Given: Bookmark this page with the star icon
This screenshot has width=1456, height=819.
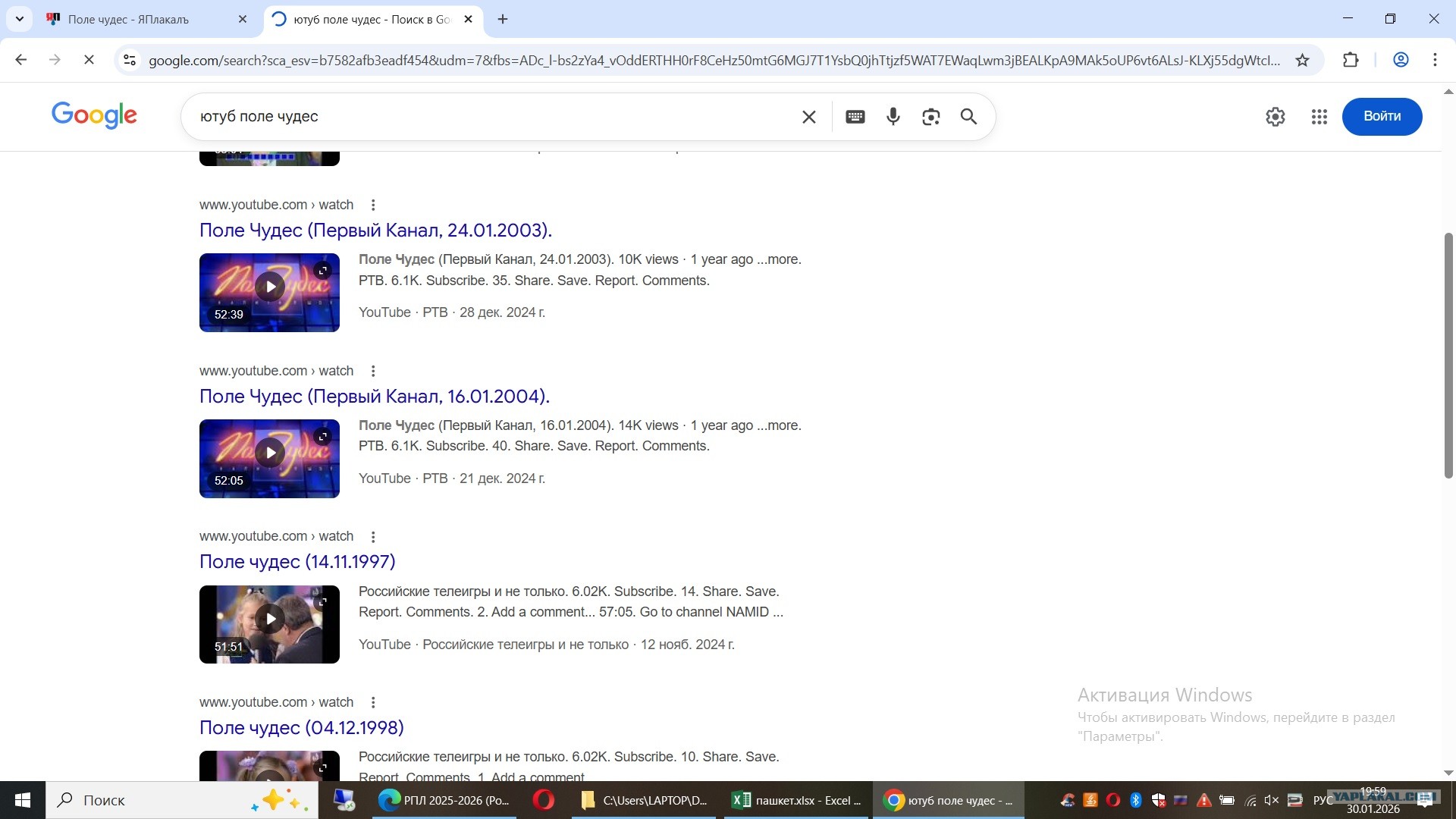Looking at the screenshot, I should [x=1302, y=60].
